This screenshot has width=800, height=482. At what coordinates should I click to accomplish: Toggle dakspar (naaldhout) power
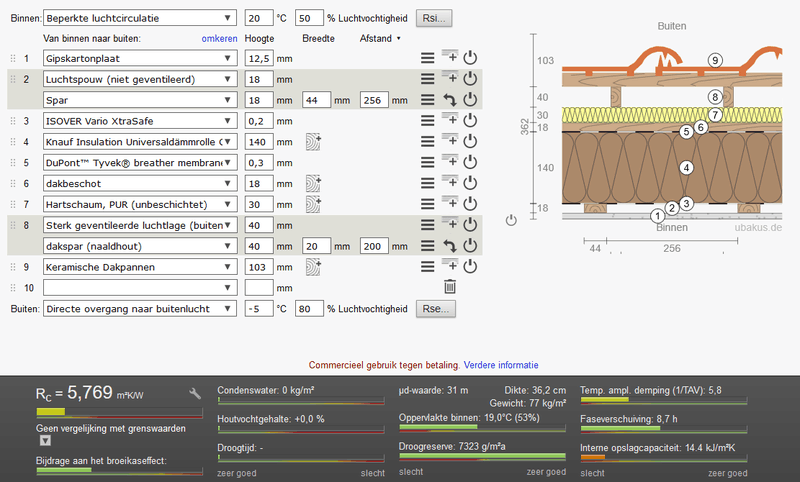click(470, 246)
